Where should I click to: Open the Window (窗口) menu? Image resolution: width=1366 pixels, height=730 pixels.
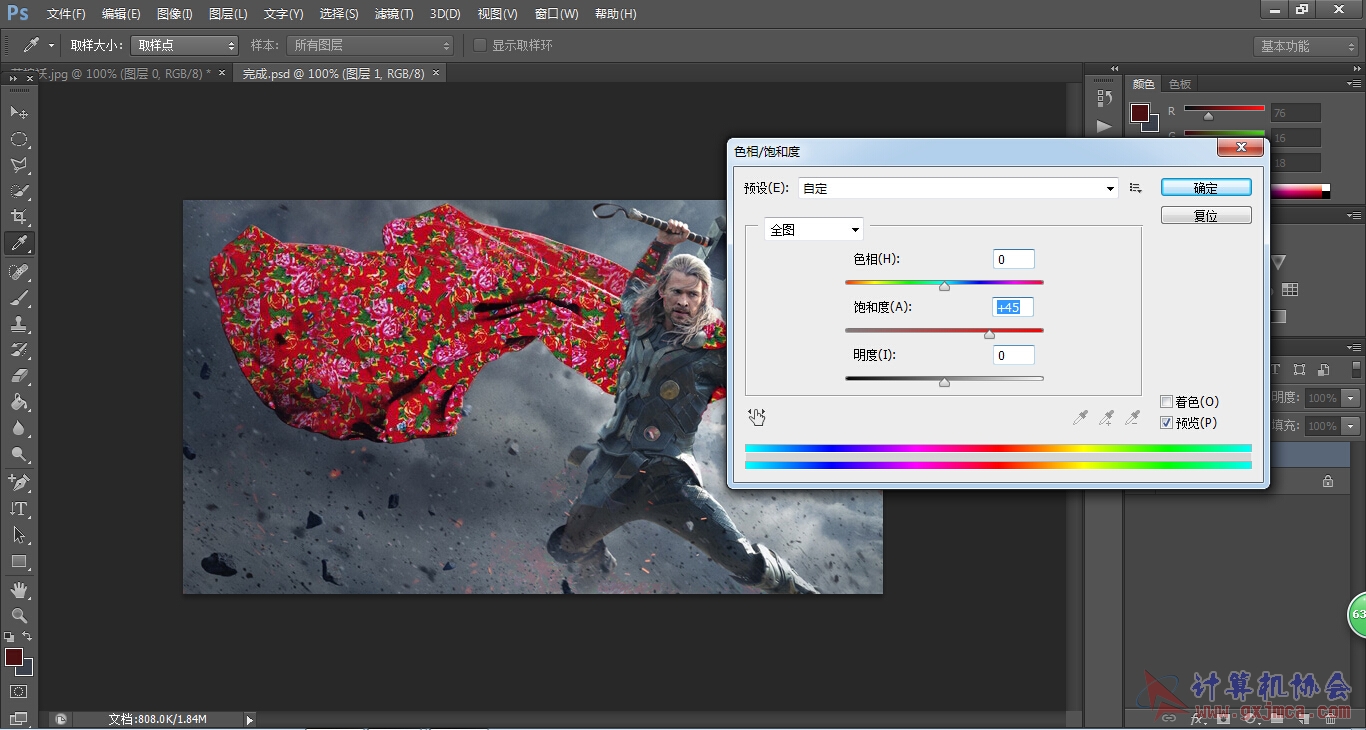pos(557,14)
